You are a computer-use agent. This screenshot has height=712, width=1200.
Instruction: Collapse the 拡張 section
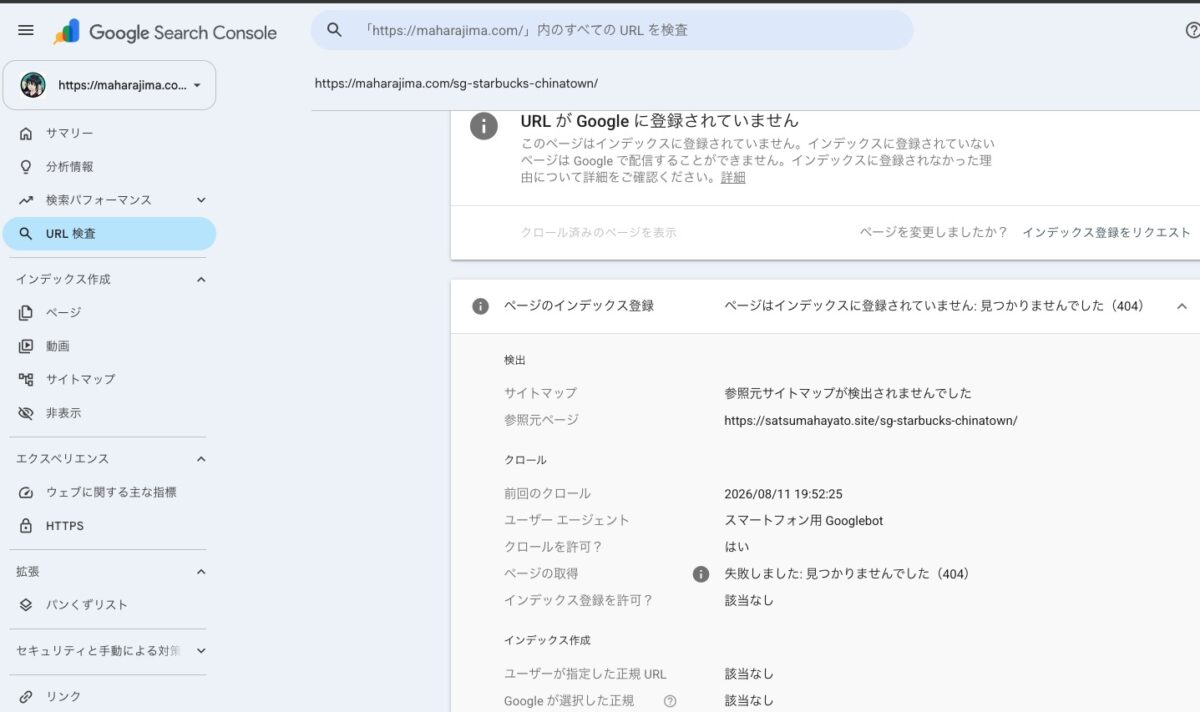pyautogui.click(x=201, y=572)
